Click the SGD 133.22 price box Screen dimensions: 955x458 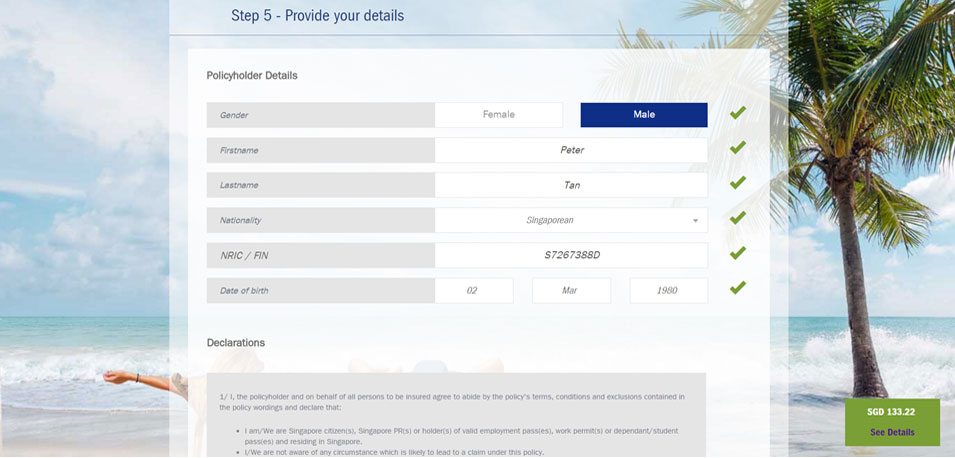click(x=892, y=422)
